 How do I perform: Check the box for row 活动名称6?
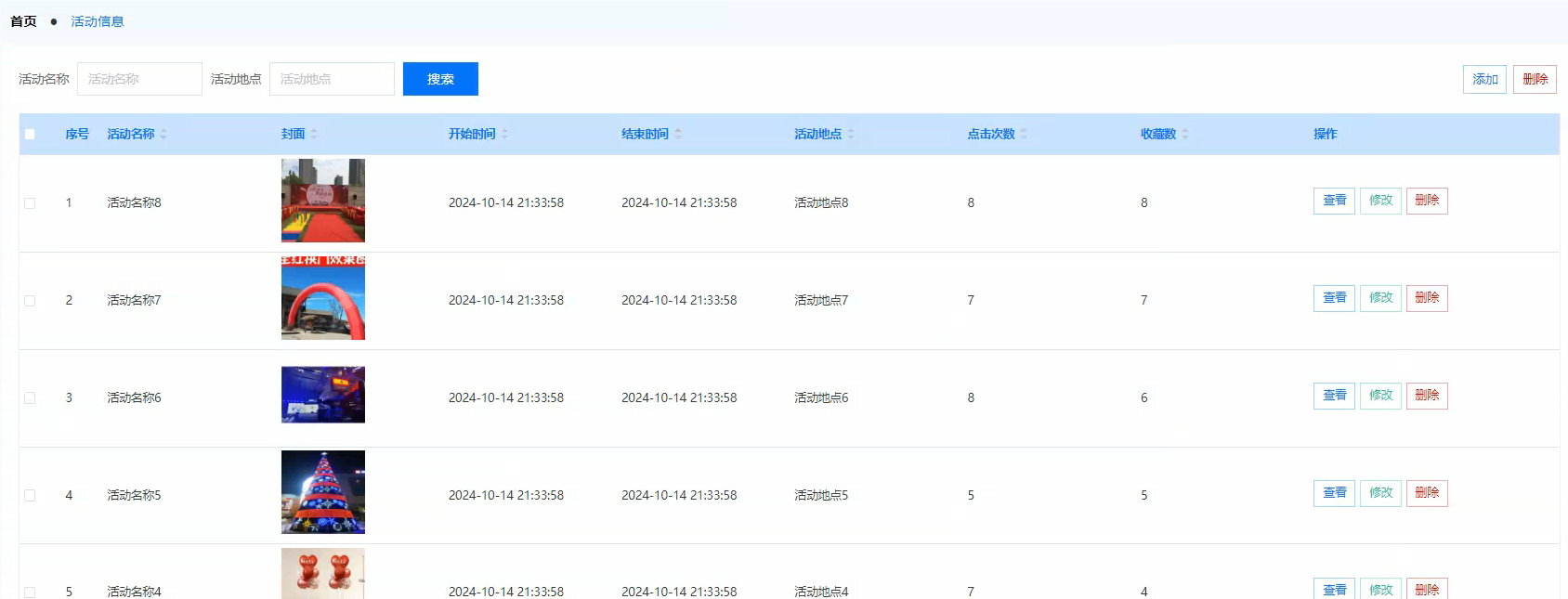30,397
